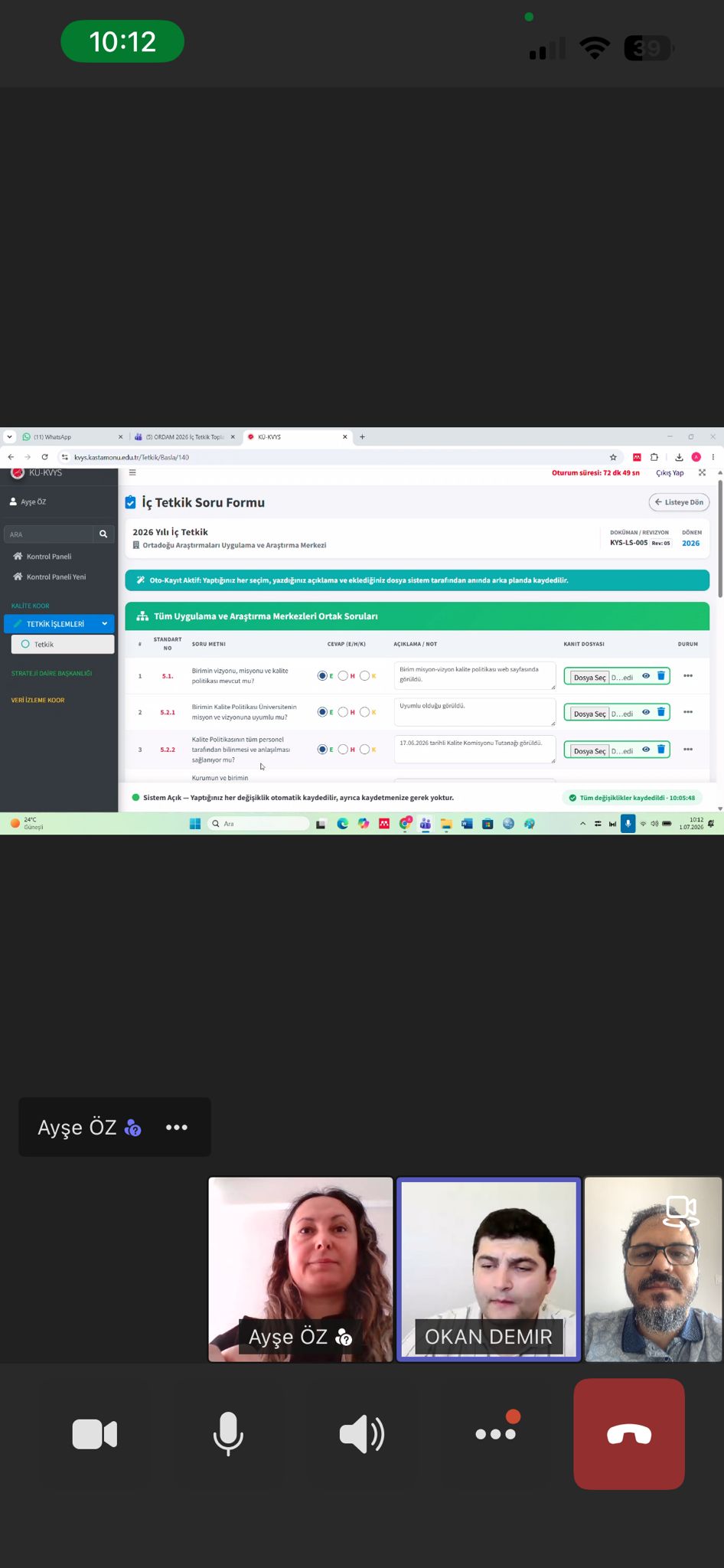This screenshot has height=1568, width=724.
Task: Select E answer for question 5.2.1
Action: click(x=322, y=712)
